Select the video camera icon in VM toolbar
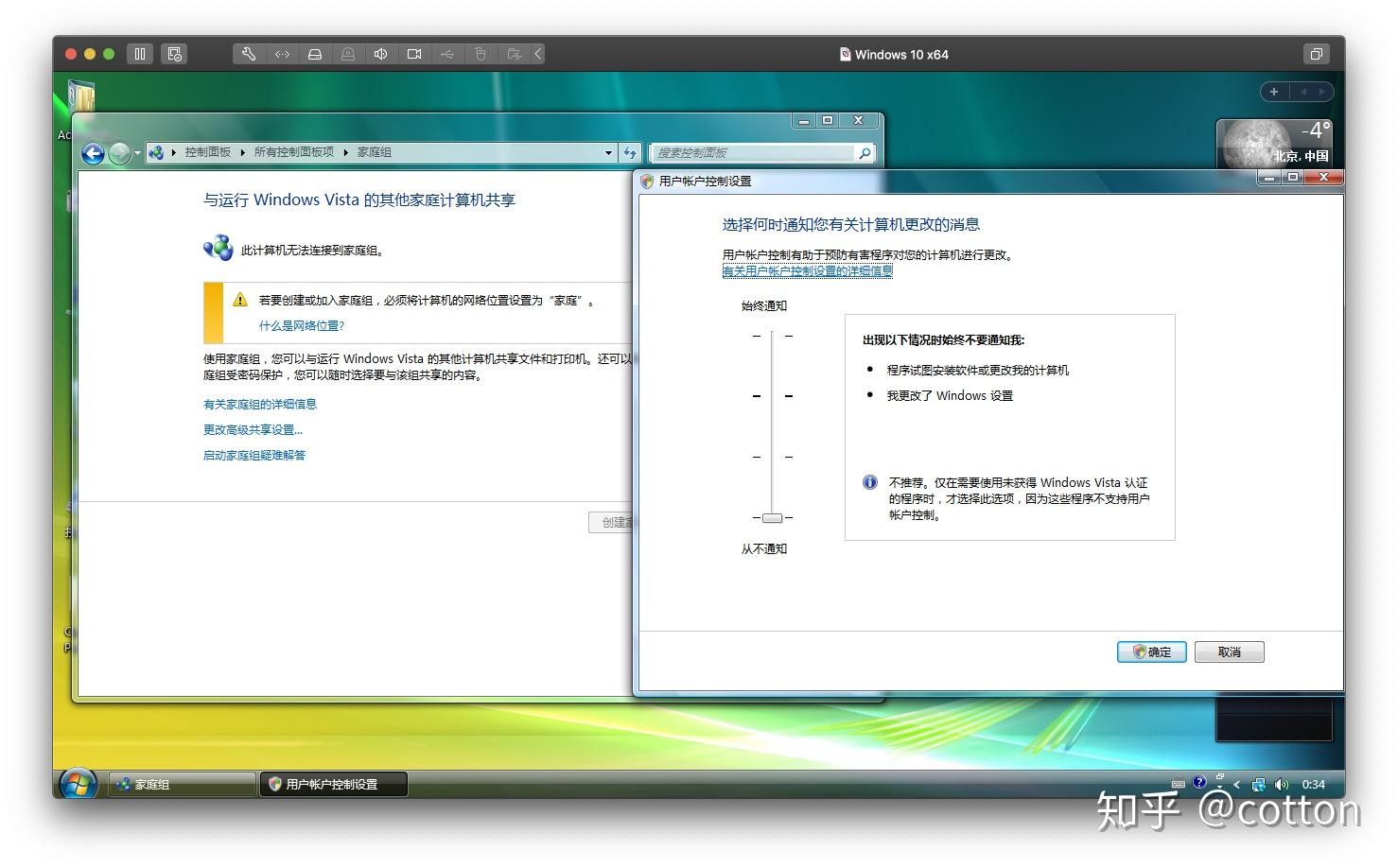 pos(414,54)
